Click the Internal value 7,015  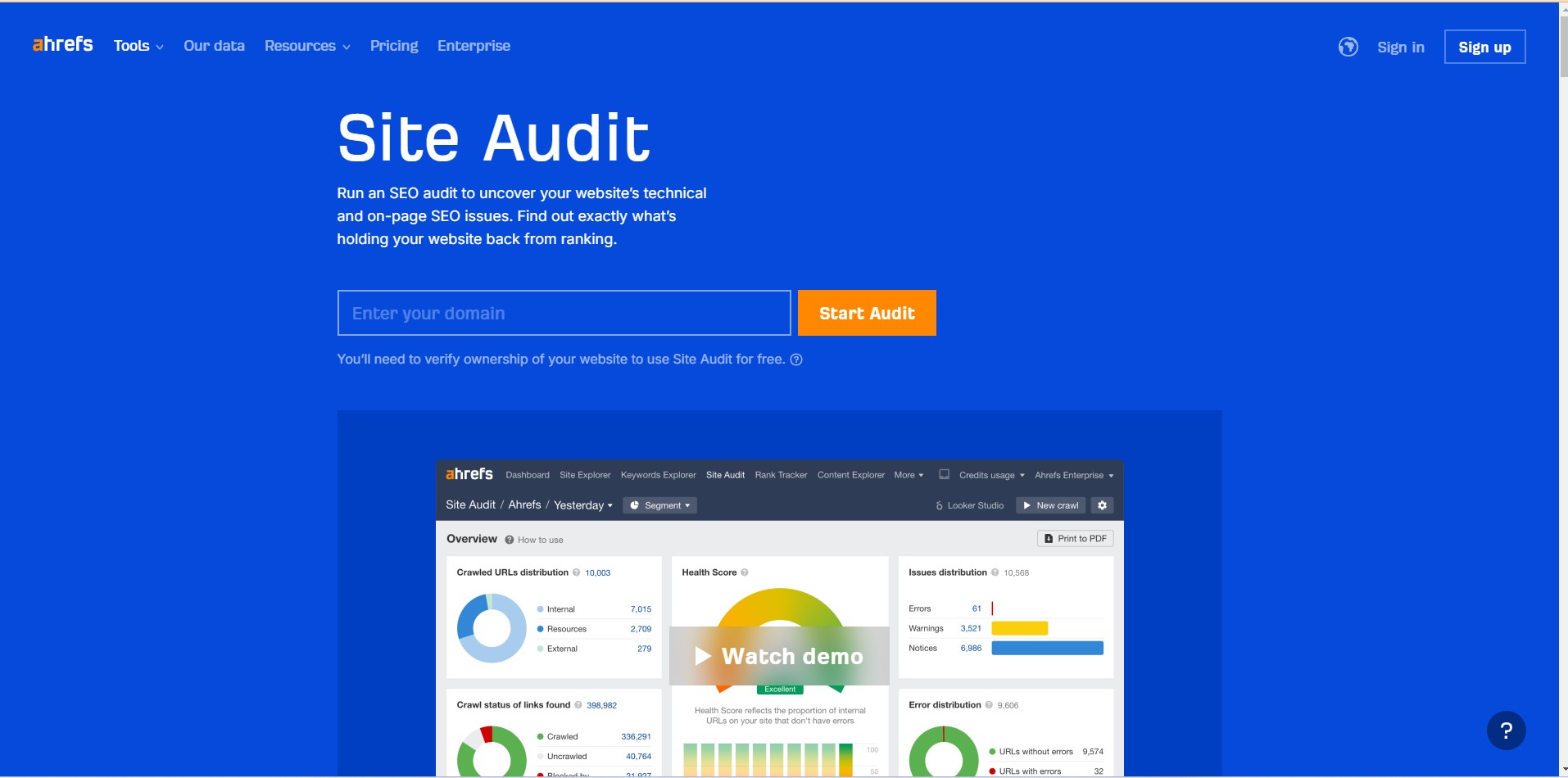(641, 609)
